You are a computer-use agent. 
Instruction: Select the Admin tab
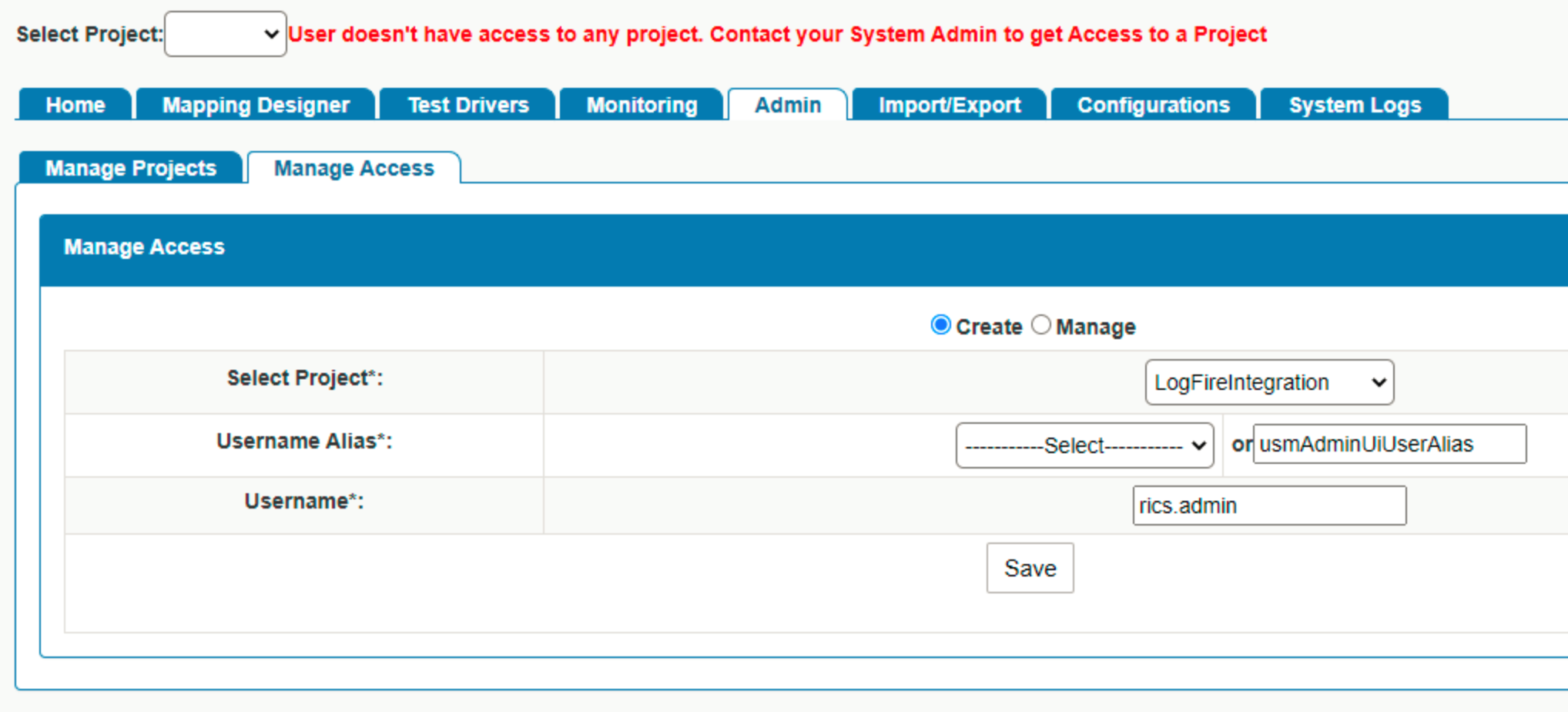786,105
